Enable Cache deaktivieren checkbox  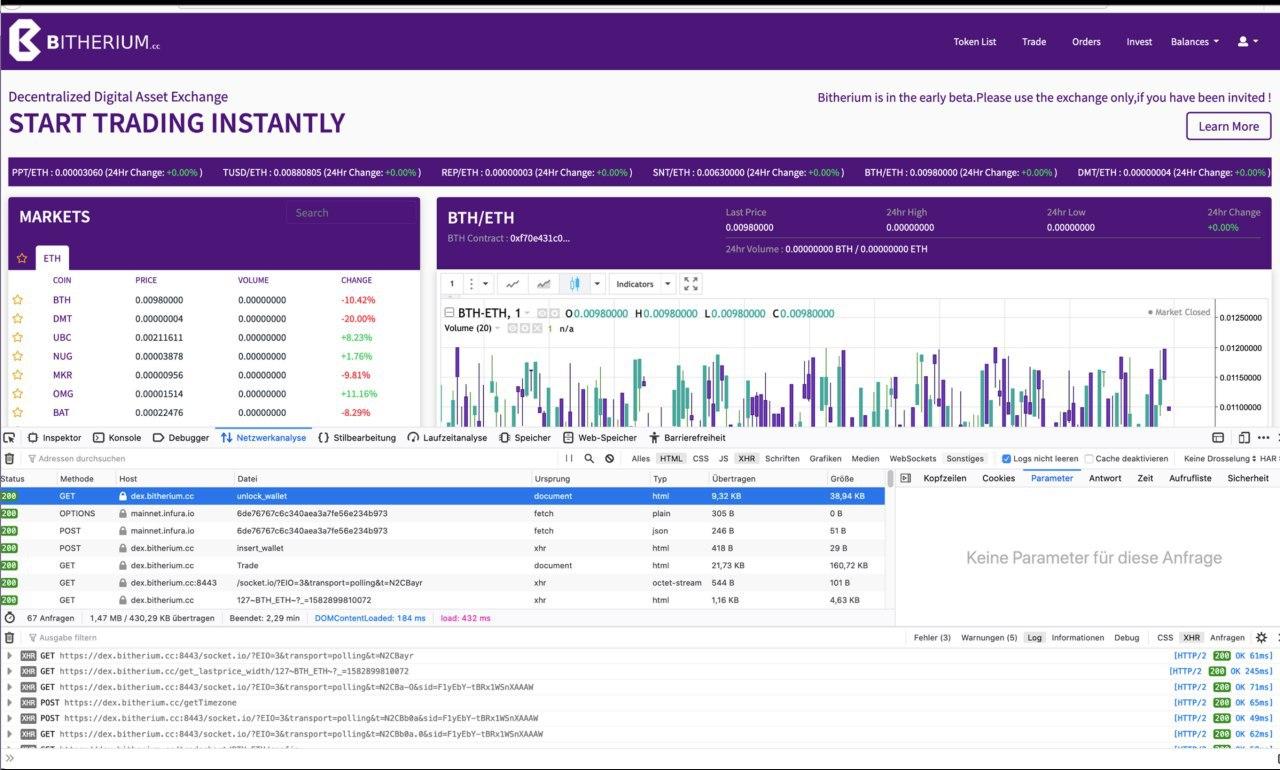point(1089,458)
